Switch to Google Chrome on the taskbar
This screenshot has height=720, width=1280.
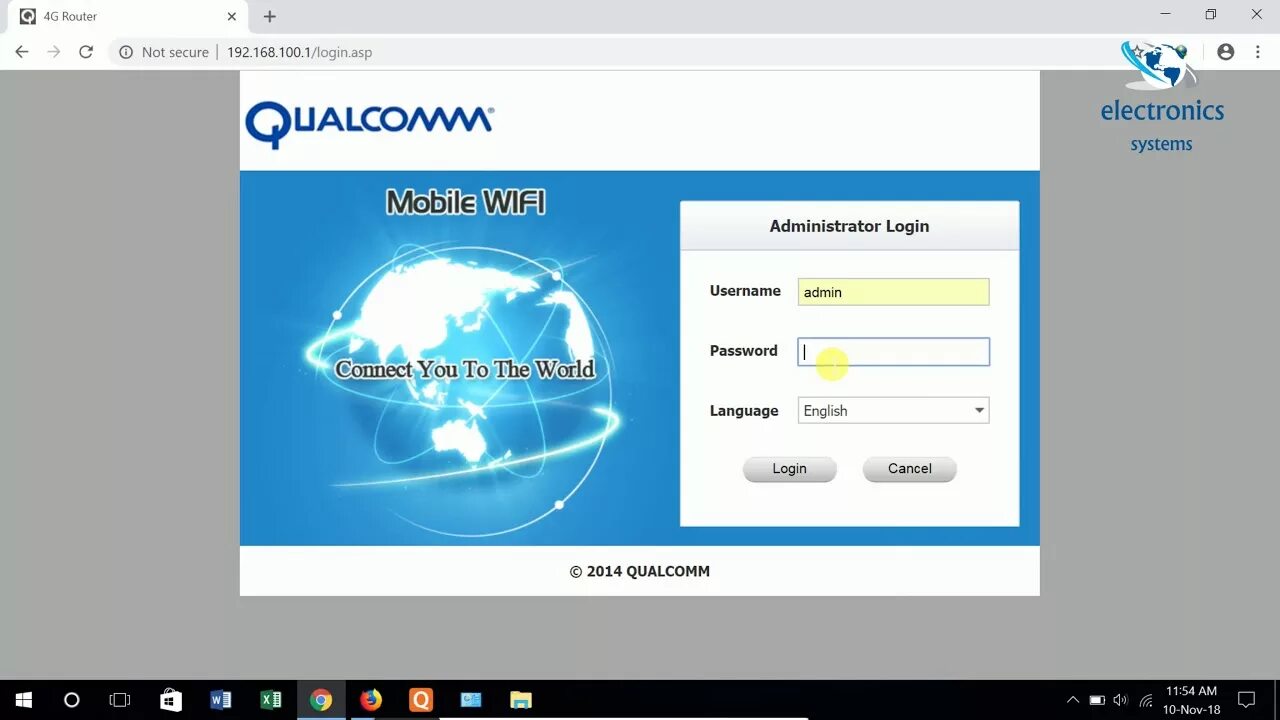(321, 700)
